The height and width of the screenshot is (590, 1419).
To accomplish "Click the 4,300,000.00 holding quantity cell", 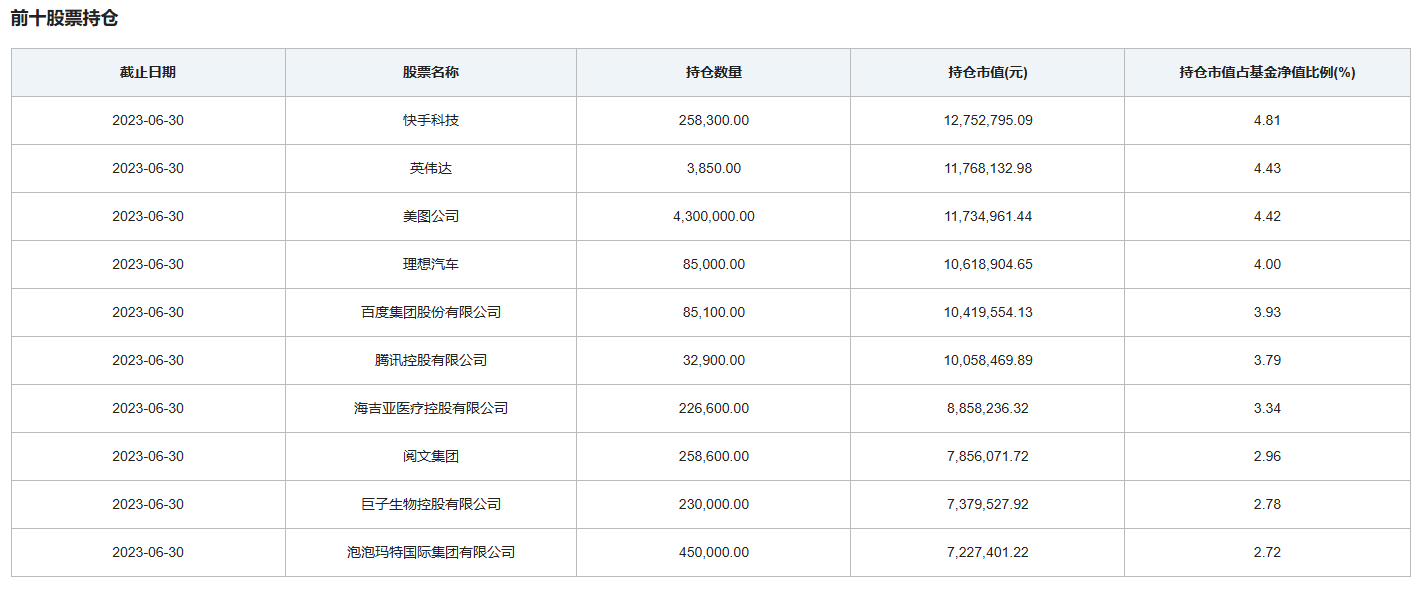I will point(714,217).
